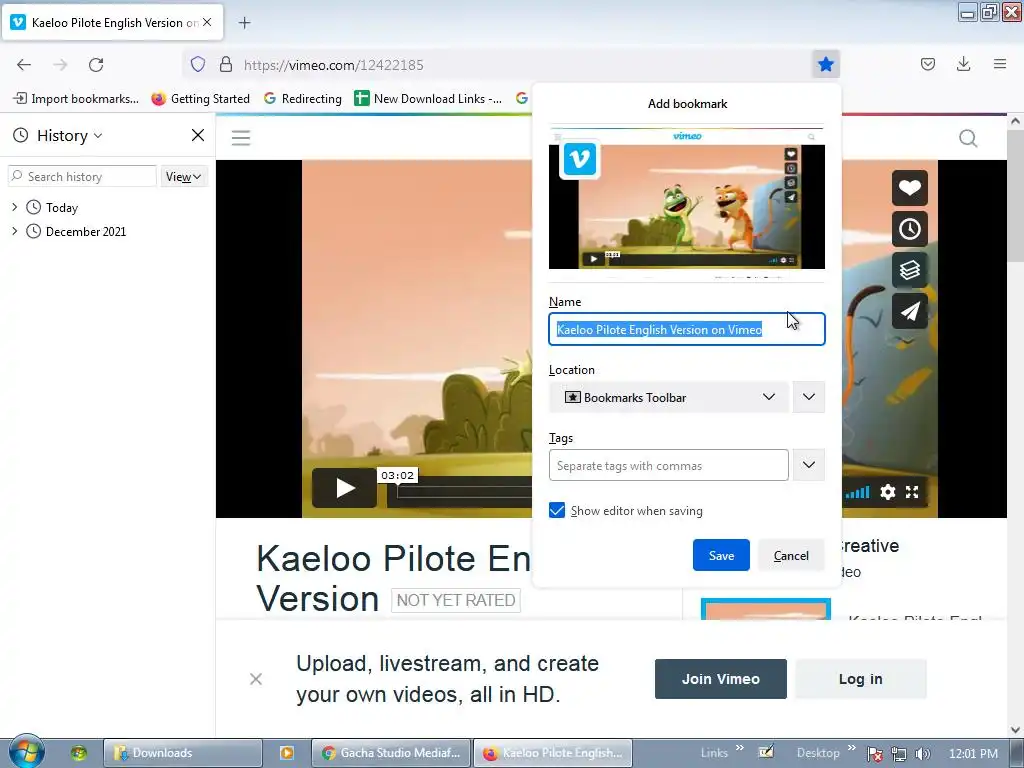The width and height of the screenshot is (1024, 768).
Task: Open the New Download Links bookmark
Action: coord(428,99)
